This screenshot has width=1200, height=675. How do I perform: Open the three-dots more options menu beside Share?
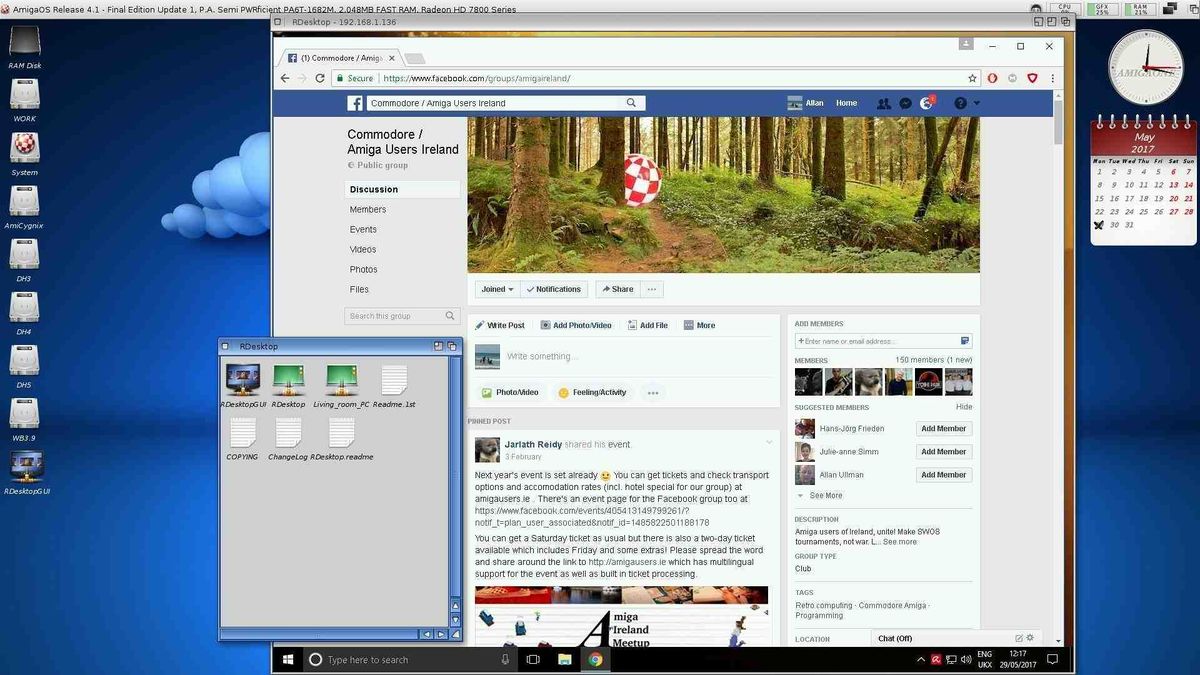[x=652, y=289]
